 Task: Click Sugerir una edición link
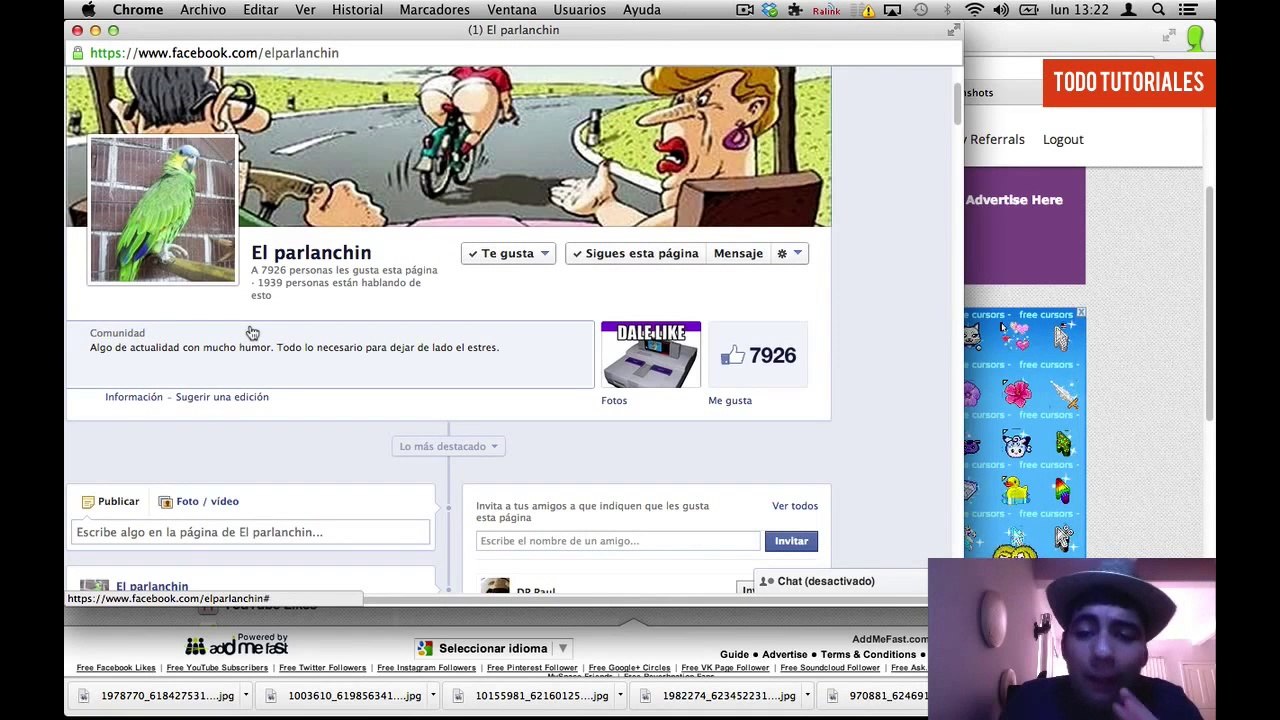coord(222,397)
